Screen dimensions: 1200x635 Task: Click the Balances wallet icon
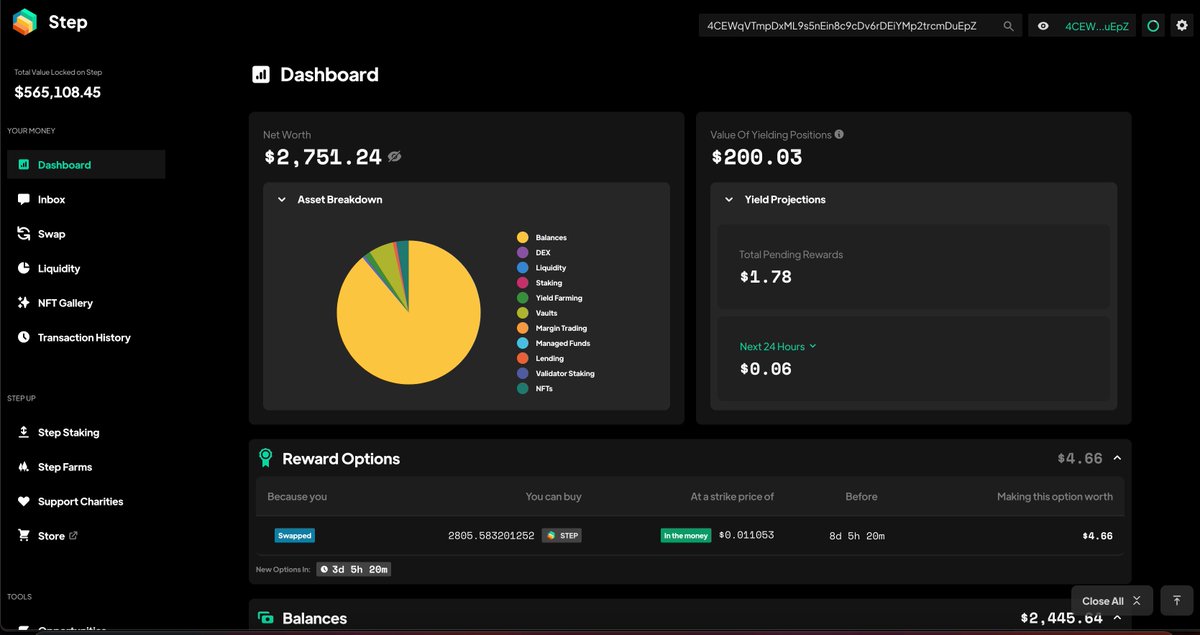[265, 618]
